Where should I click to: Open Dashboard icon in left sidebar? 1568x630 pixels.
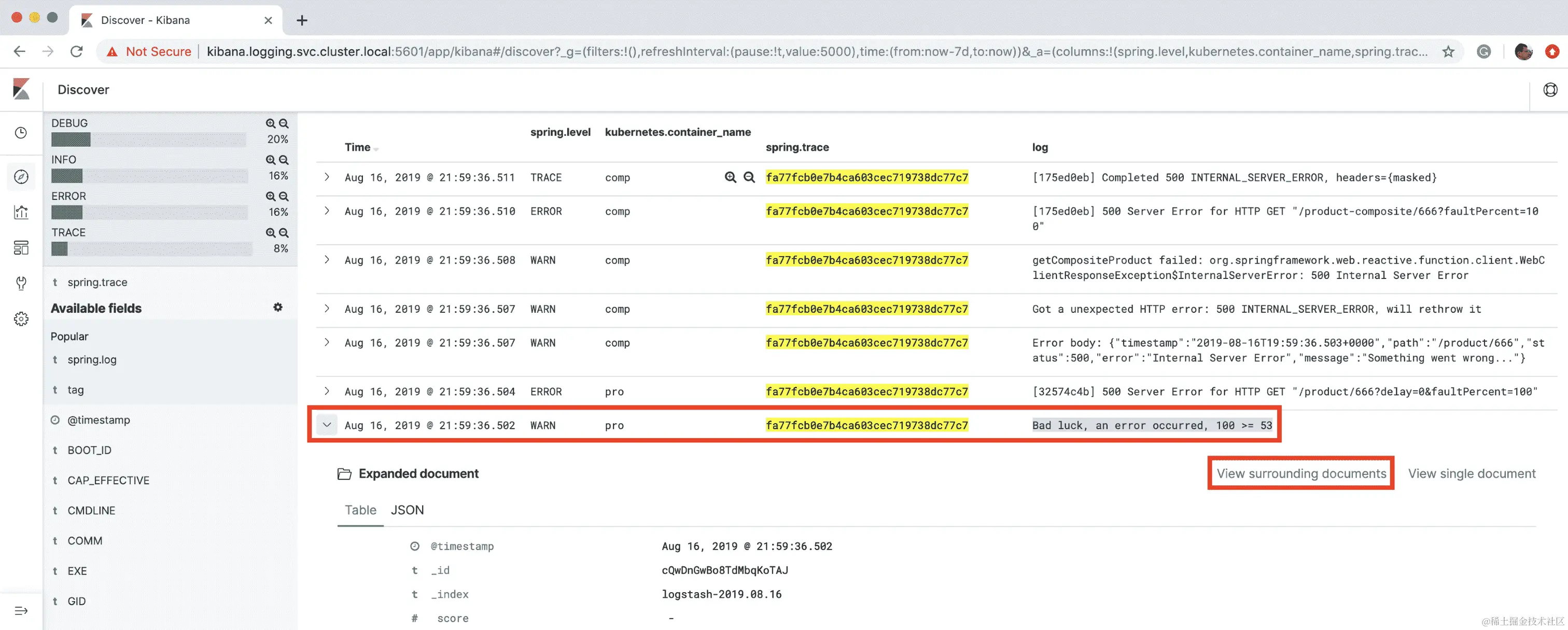pos(21,248)
